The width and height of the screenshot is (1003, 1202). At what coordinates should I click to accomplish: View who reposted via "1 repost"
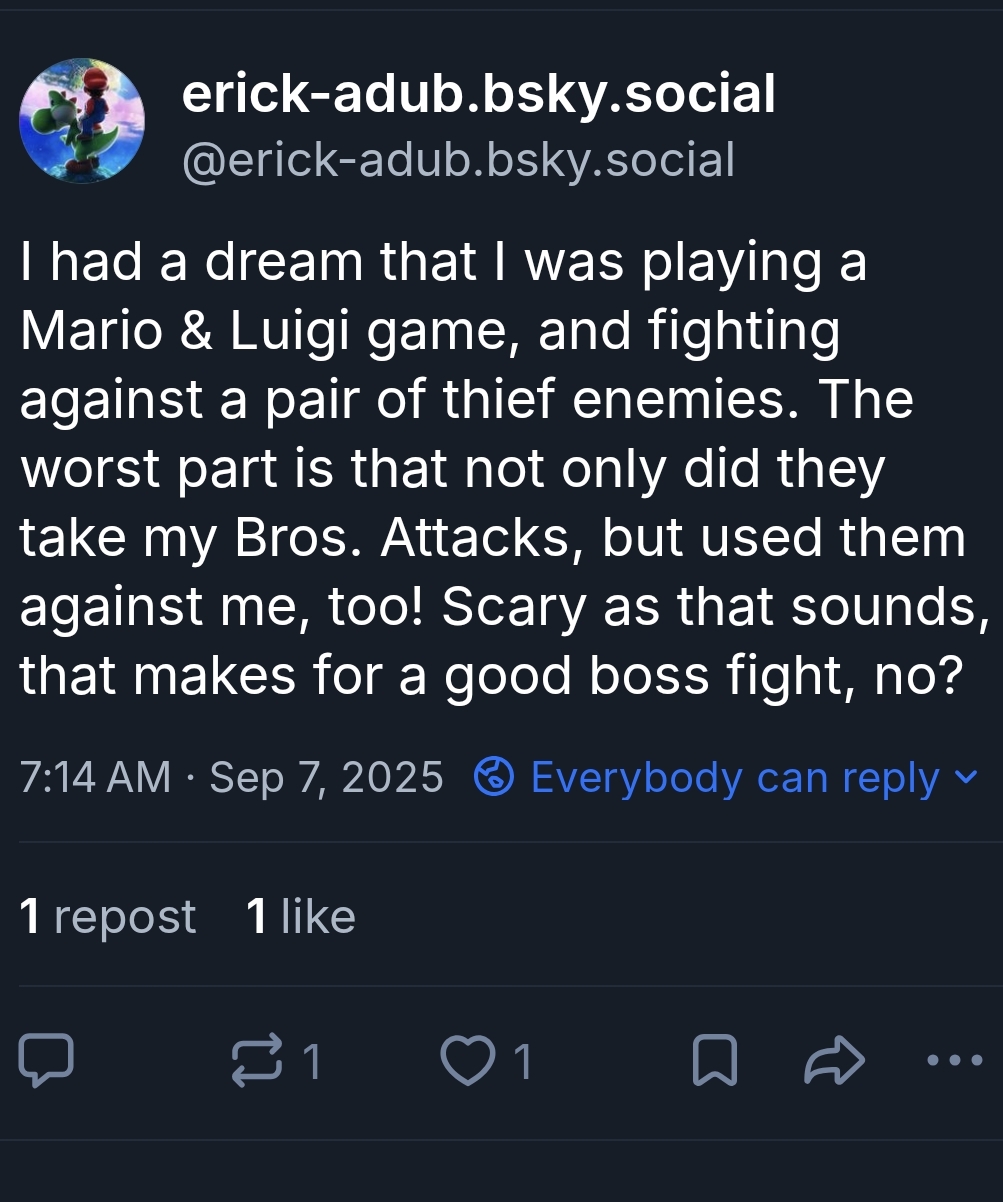[x=108, y=916]
